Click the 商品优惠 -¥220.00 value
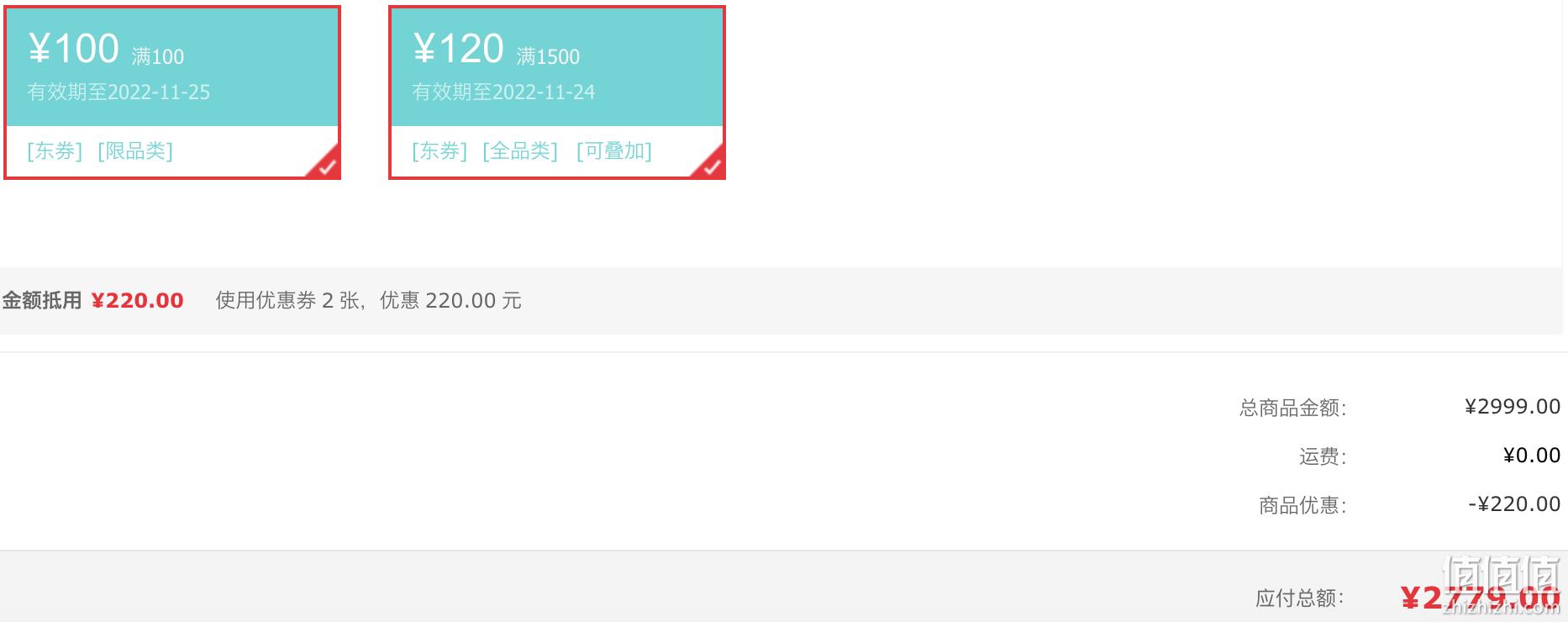This screenshot has width=1568, height=622. click(x=1514, y=504)
